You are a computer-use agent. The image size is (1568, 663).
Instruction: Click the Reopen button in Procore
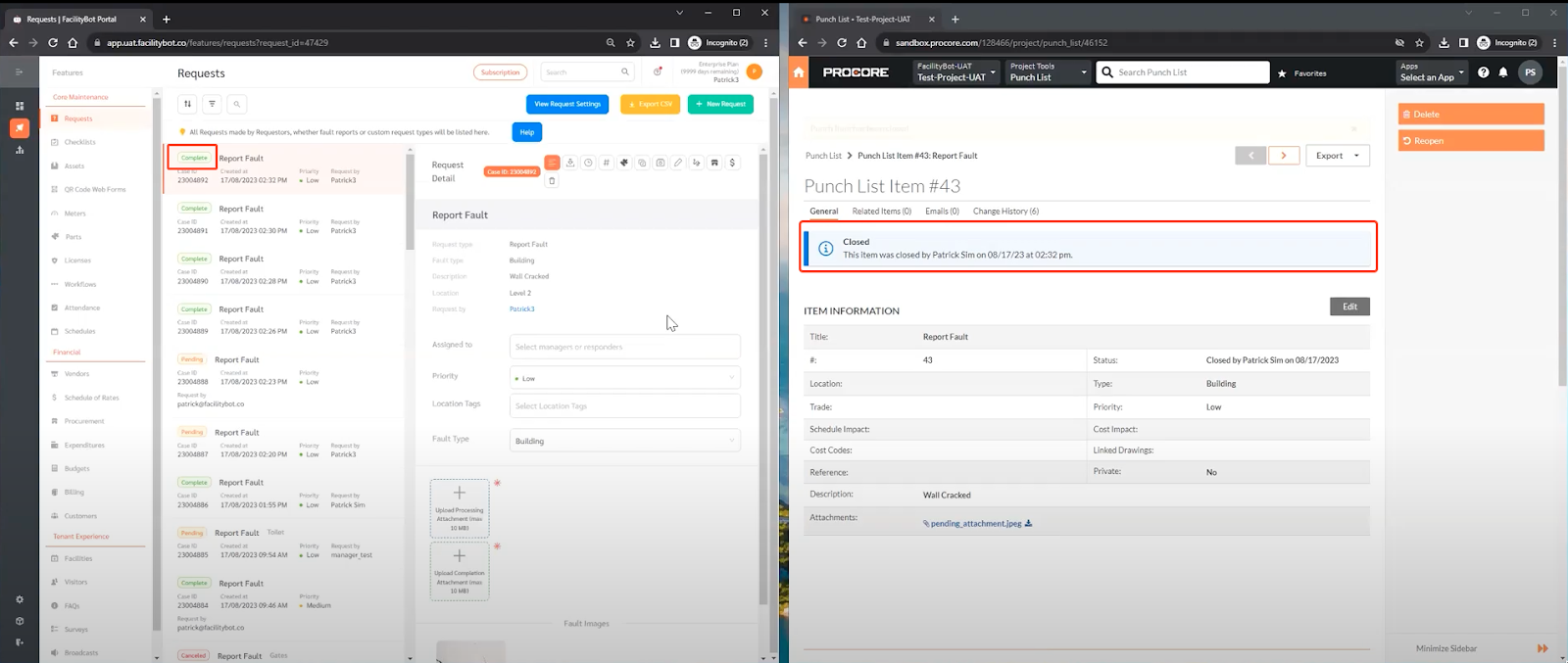point(1471,141)
